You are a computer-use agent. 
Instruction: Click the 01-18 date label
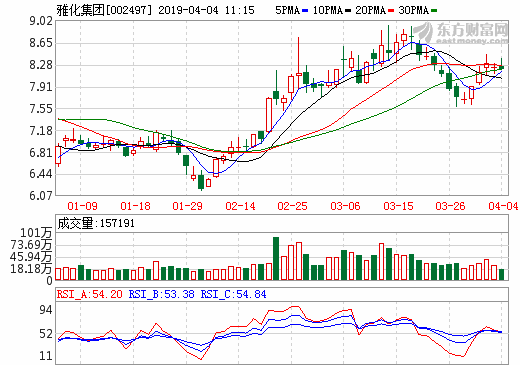(135, 206)
